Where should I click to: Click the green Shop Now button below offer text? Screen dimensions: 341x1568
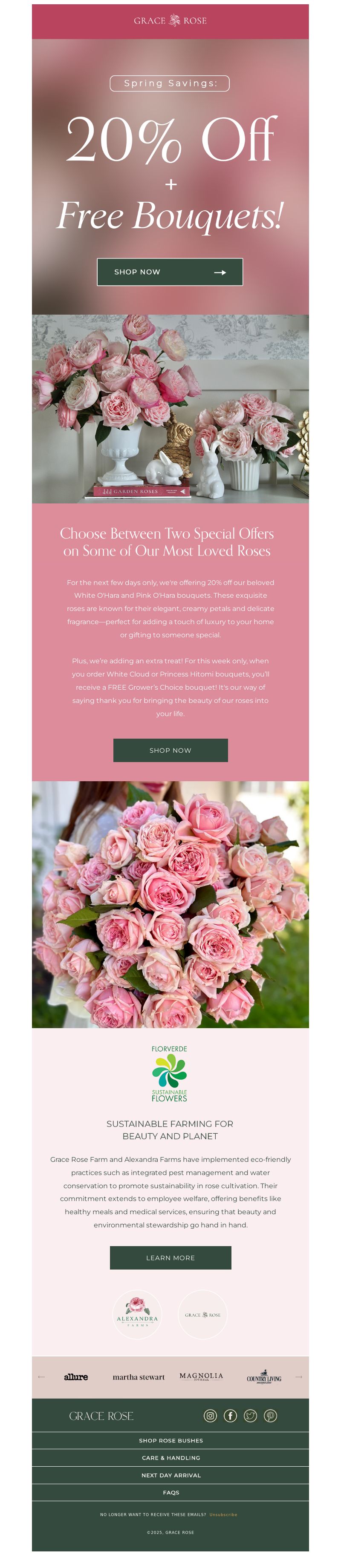[x=170, y=750]
